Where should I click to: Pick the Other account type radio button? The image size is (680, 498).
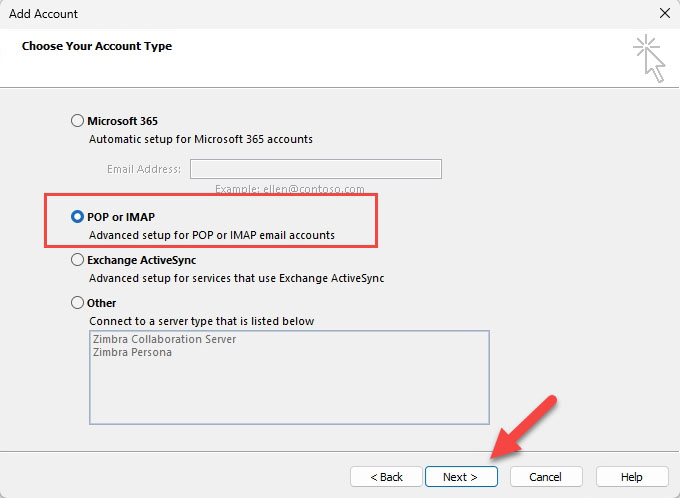(78, 303)
